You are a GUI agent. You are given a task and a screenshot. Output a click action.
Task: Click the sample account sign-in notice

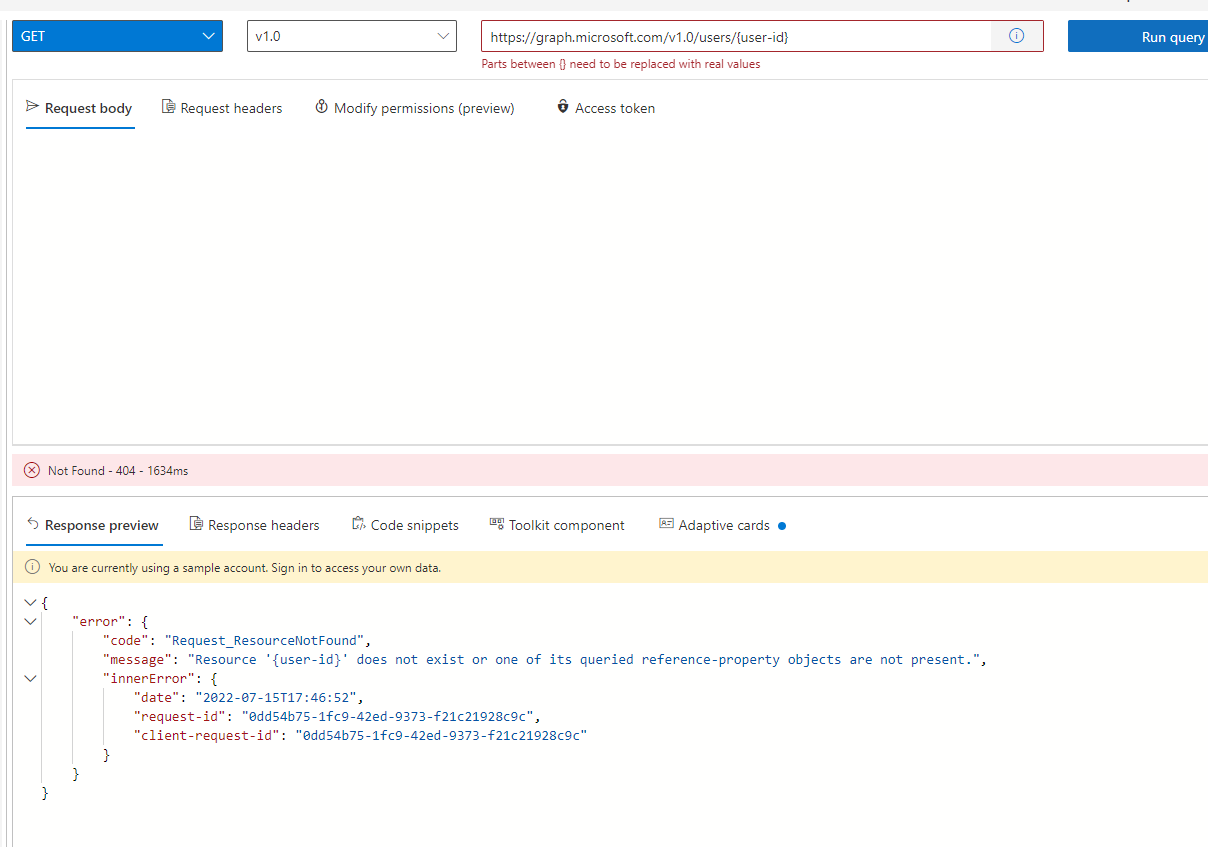(244, 567)
